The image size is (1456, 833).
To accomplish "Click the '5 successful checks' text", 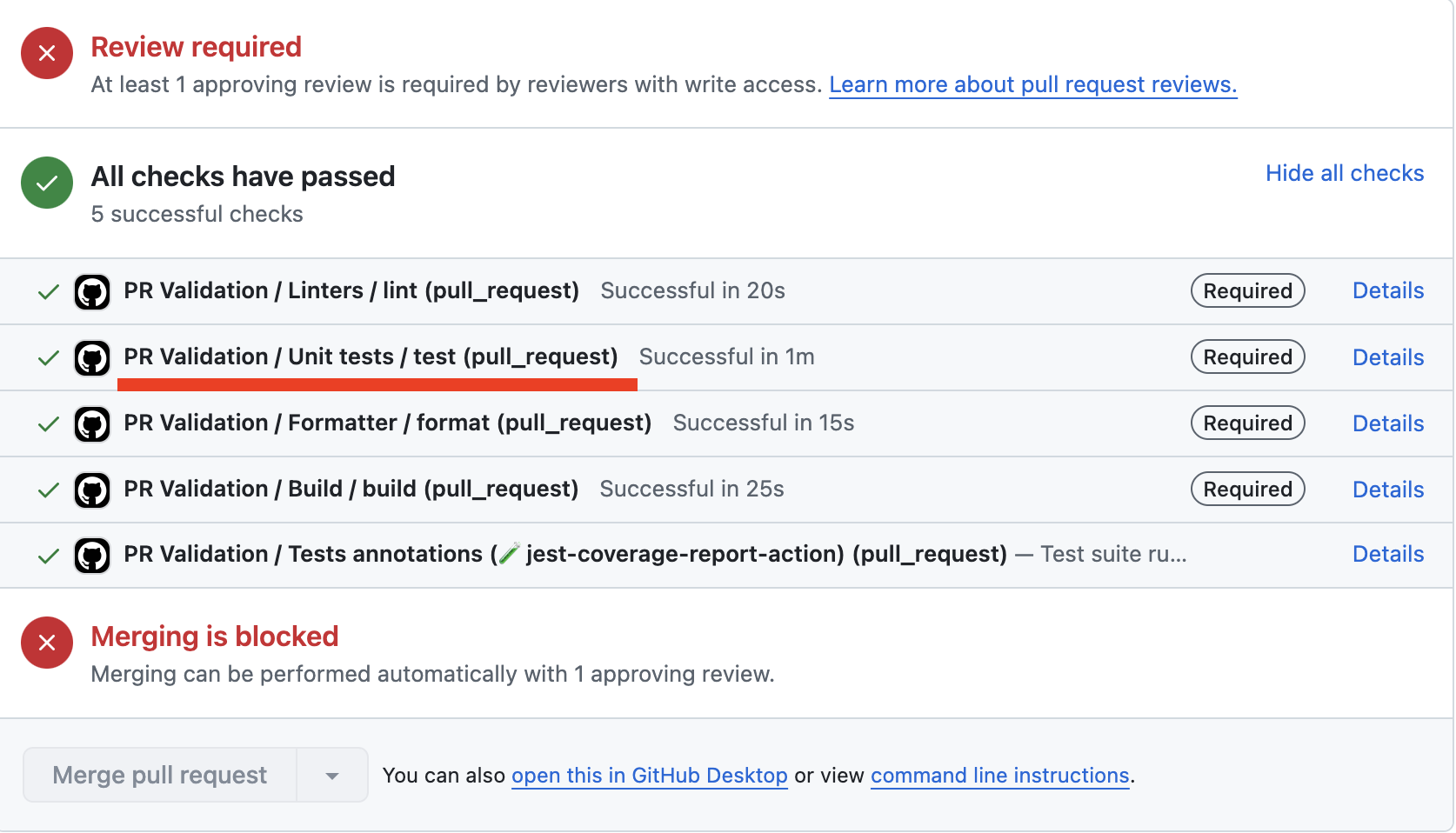I will point(197,214).
